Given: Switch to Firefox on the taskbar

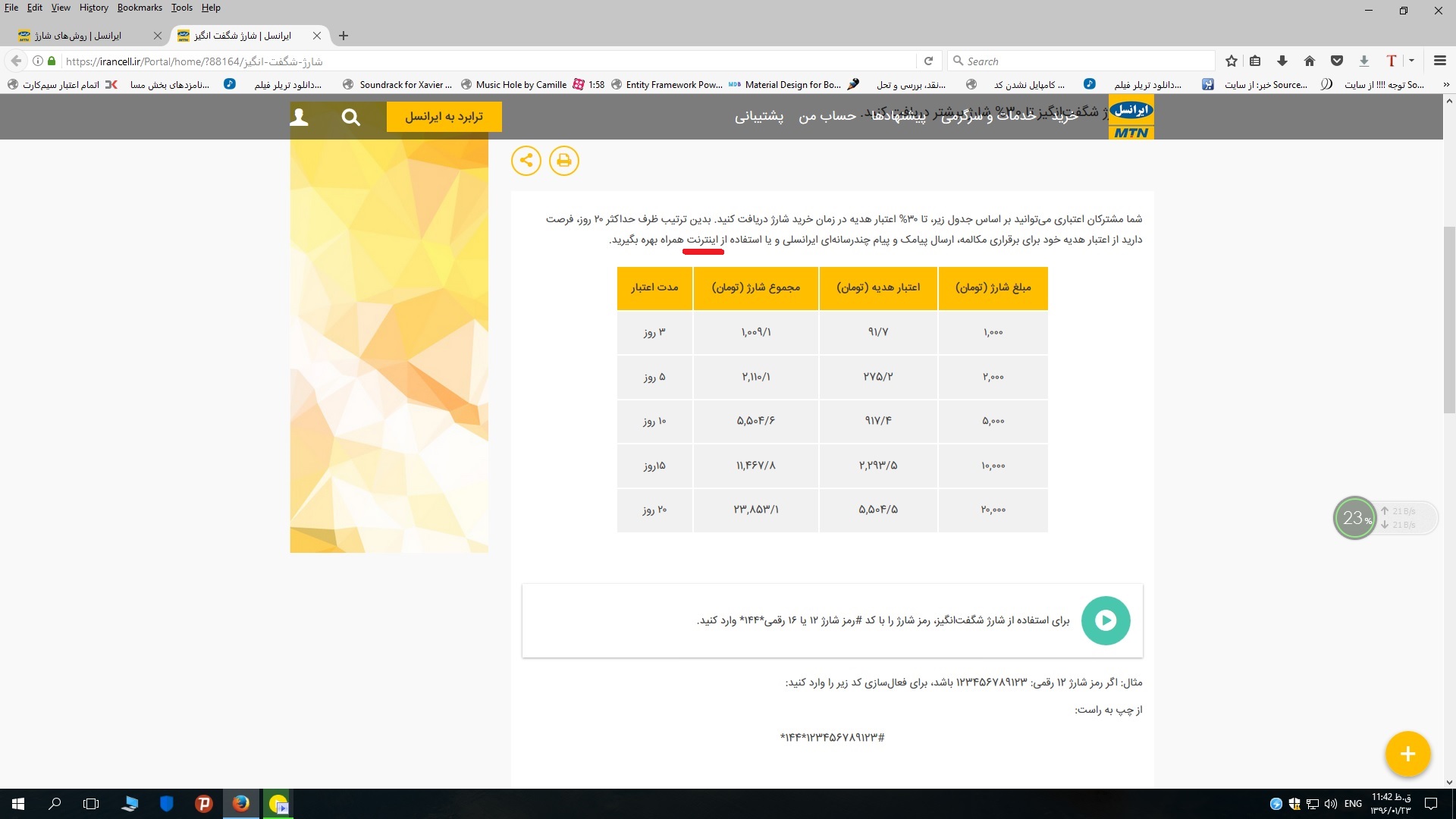Looking at the screenshot, I should click(241, 804).
